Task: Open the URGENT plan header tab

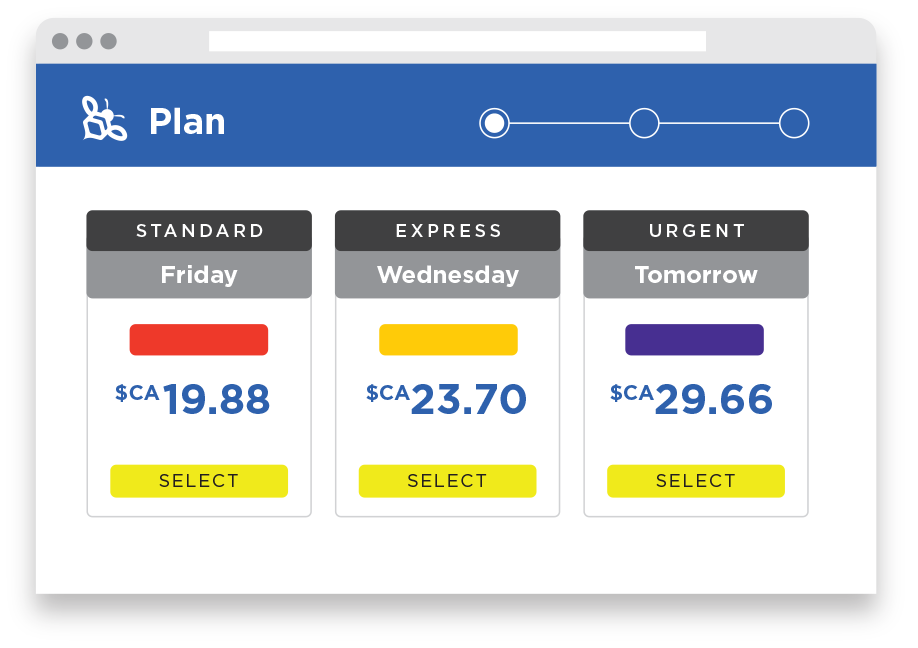Action: tap(696, 231)
